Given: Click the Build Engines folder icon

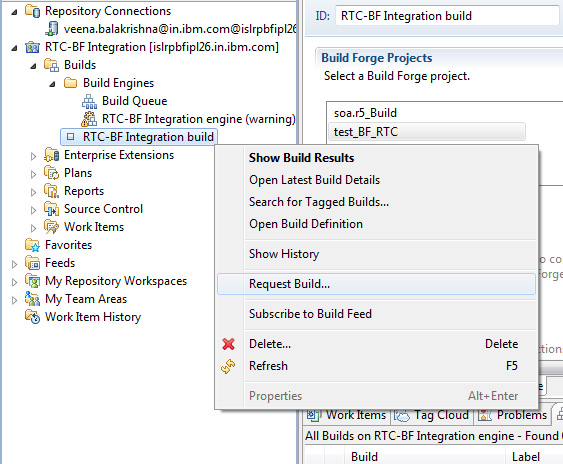Looking at the screenshot, I should [70, 83].
